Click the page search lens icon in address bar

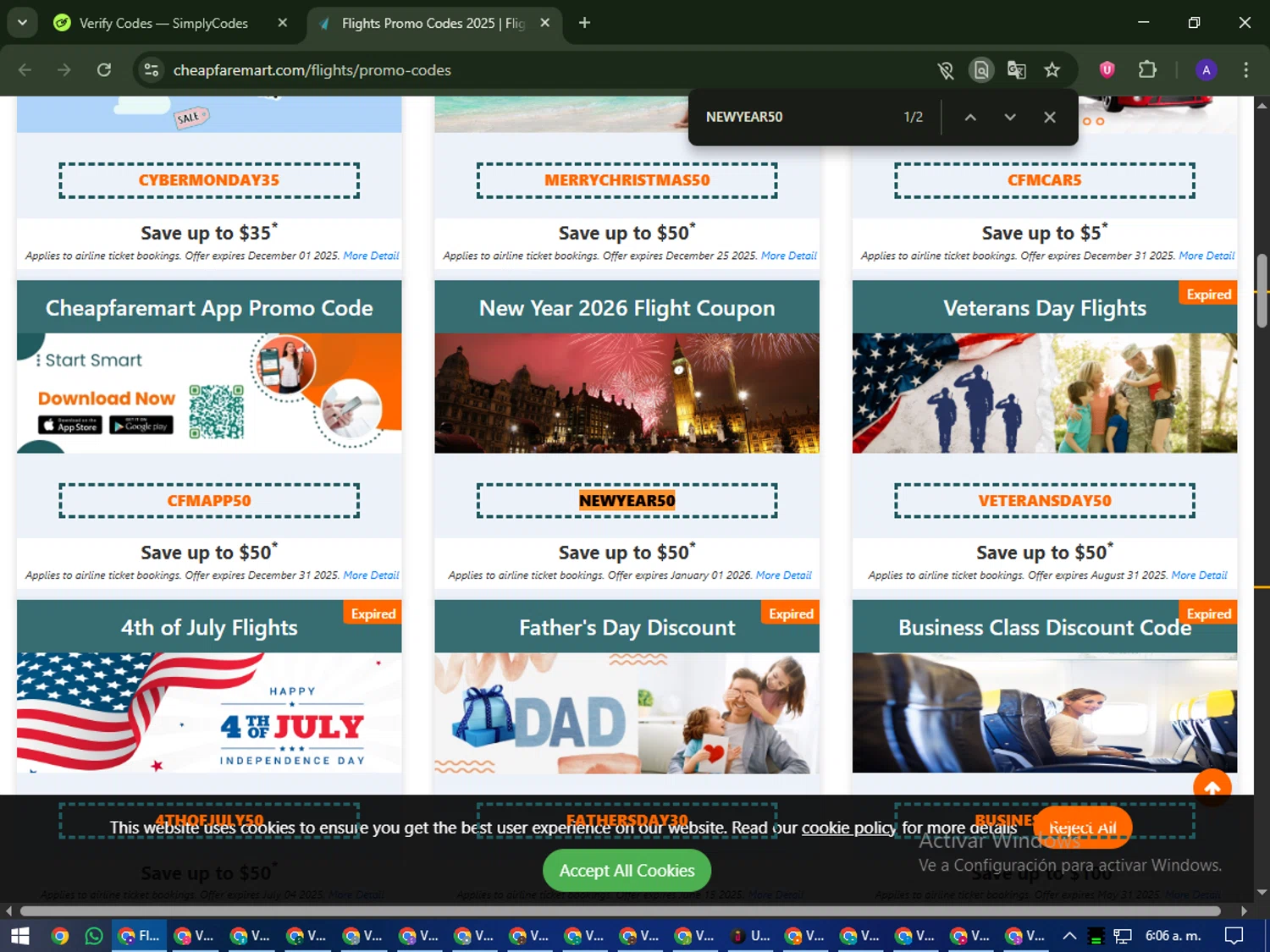(x=981, y=69)
